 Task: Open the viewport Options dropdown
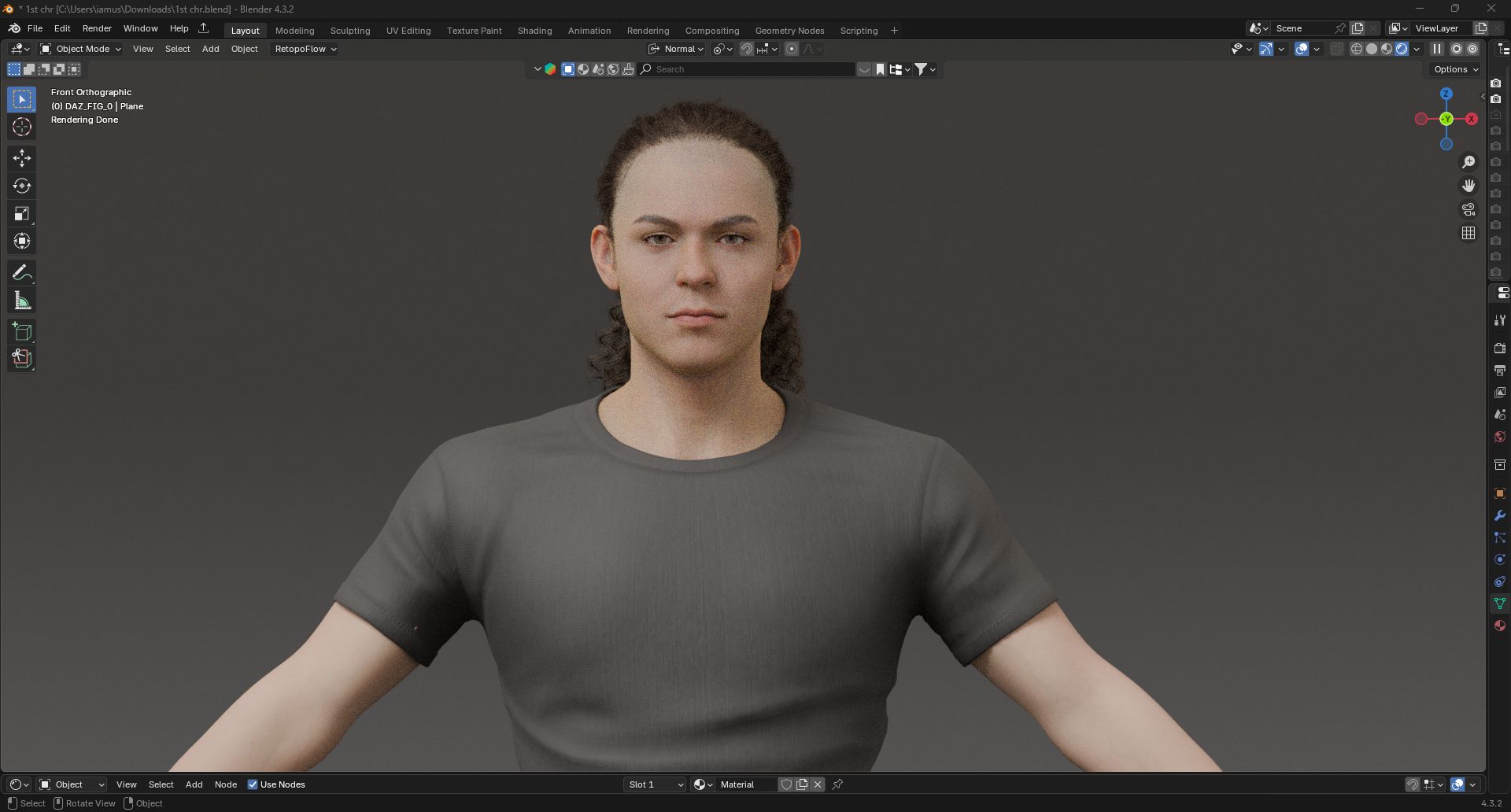click(1454, 68)
